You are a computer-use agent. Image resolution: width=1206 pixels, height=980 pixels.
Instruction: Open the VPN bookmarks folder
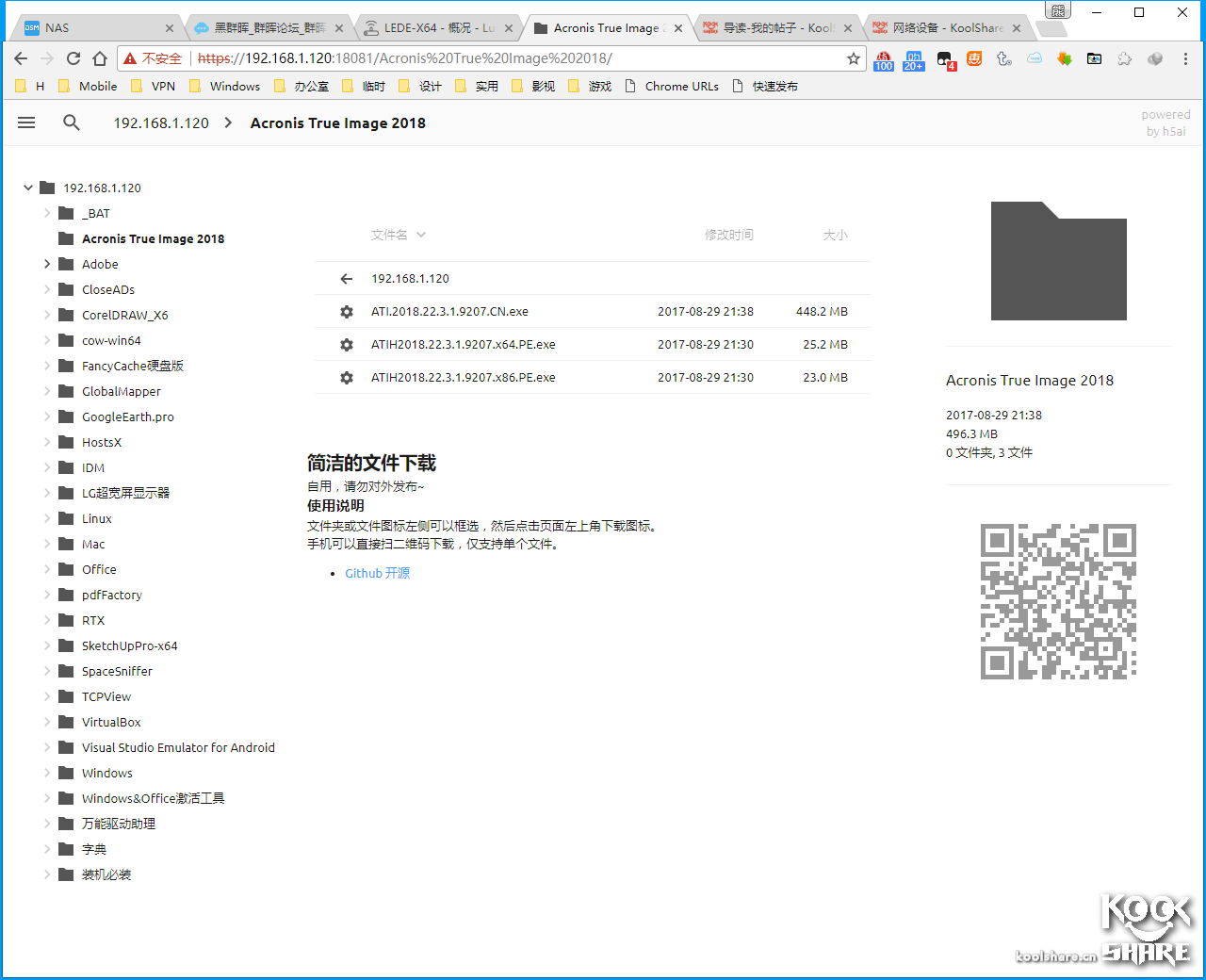pyautogui.click(x=153, y=86)
